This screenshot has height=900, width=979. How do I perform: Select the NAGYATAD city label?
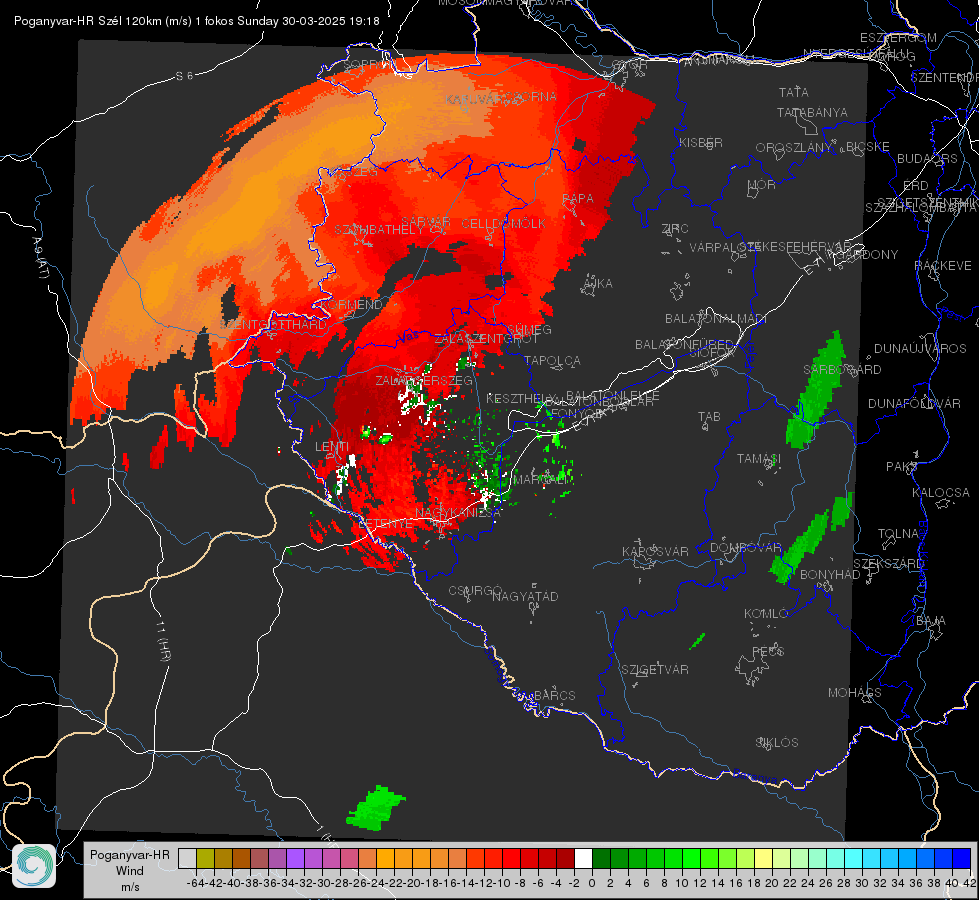pyautogui.click(x=525, y=596)
